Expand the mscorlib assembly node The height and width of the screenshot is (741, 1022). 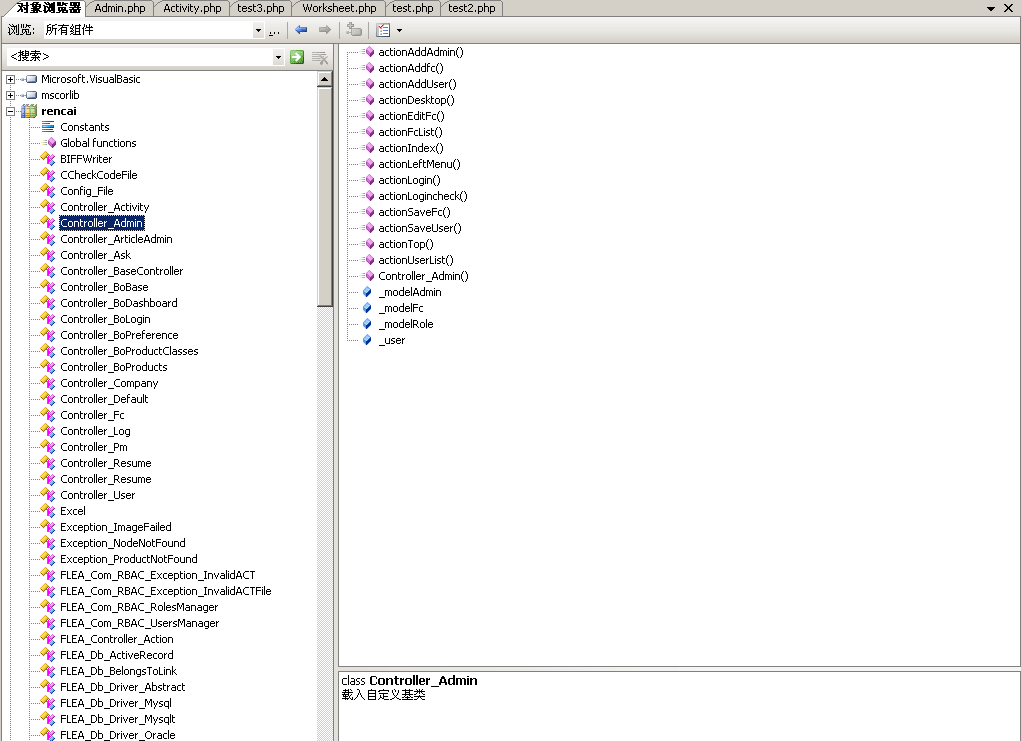(x=10, y=95)
